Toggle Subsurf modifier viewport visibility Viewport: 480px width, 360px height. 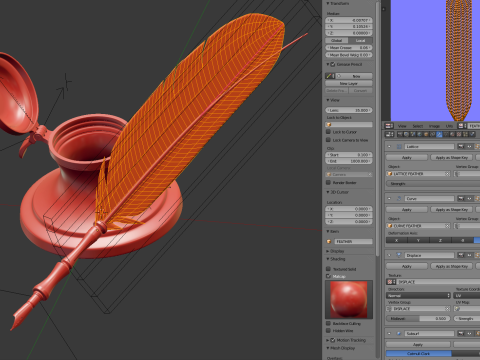[469, 333]
